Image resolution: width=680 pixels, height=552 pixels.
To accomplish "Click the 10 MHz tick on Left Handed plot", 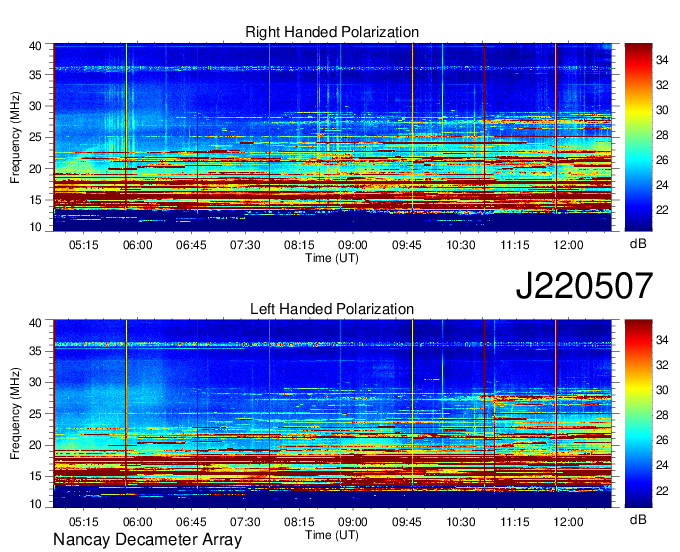I will [x=36, y=504].
